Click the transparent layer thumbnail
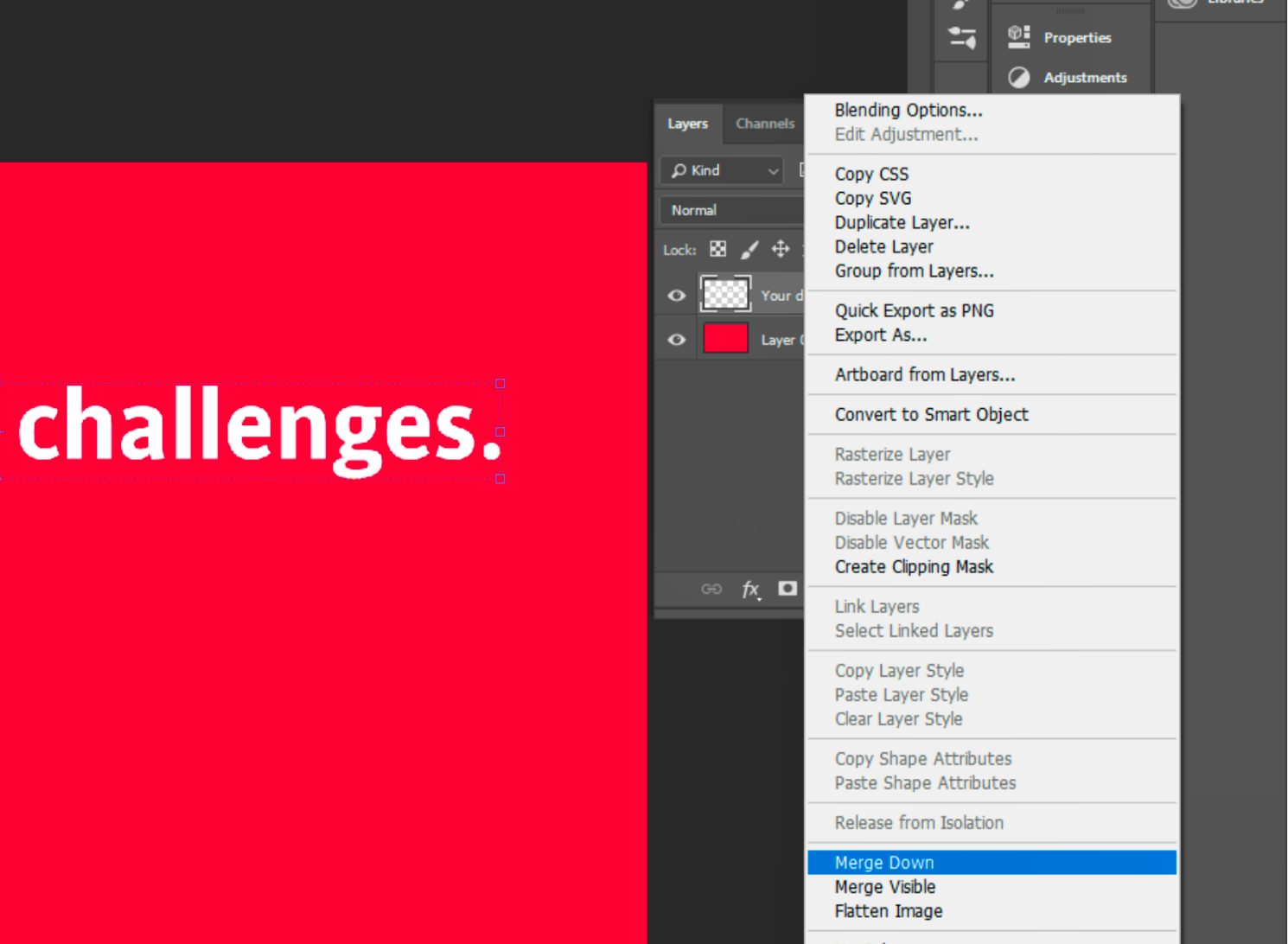Image resolution: width=1288 pixels, height=944 pixels. [726, 294]
